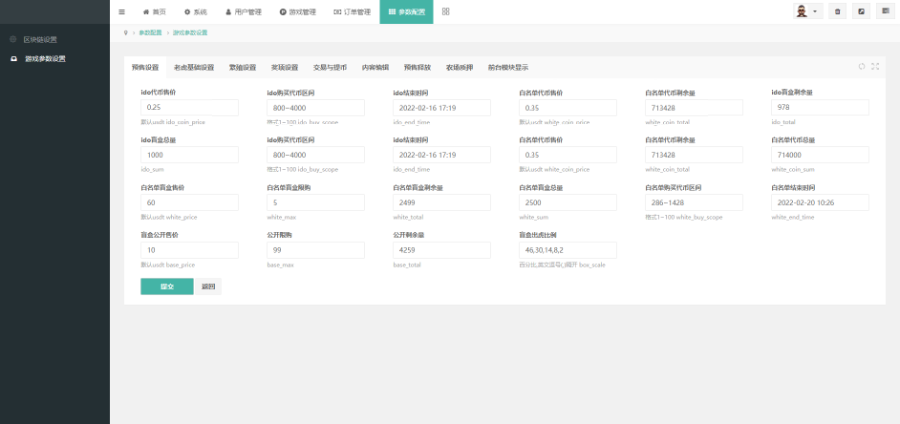
Task: Open the user avatar dropdown
Action: [808, 11]
